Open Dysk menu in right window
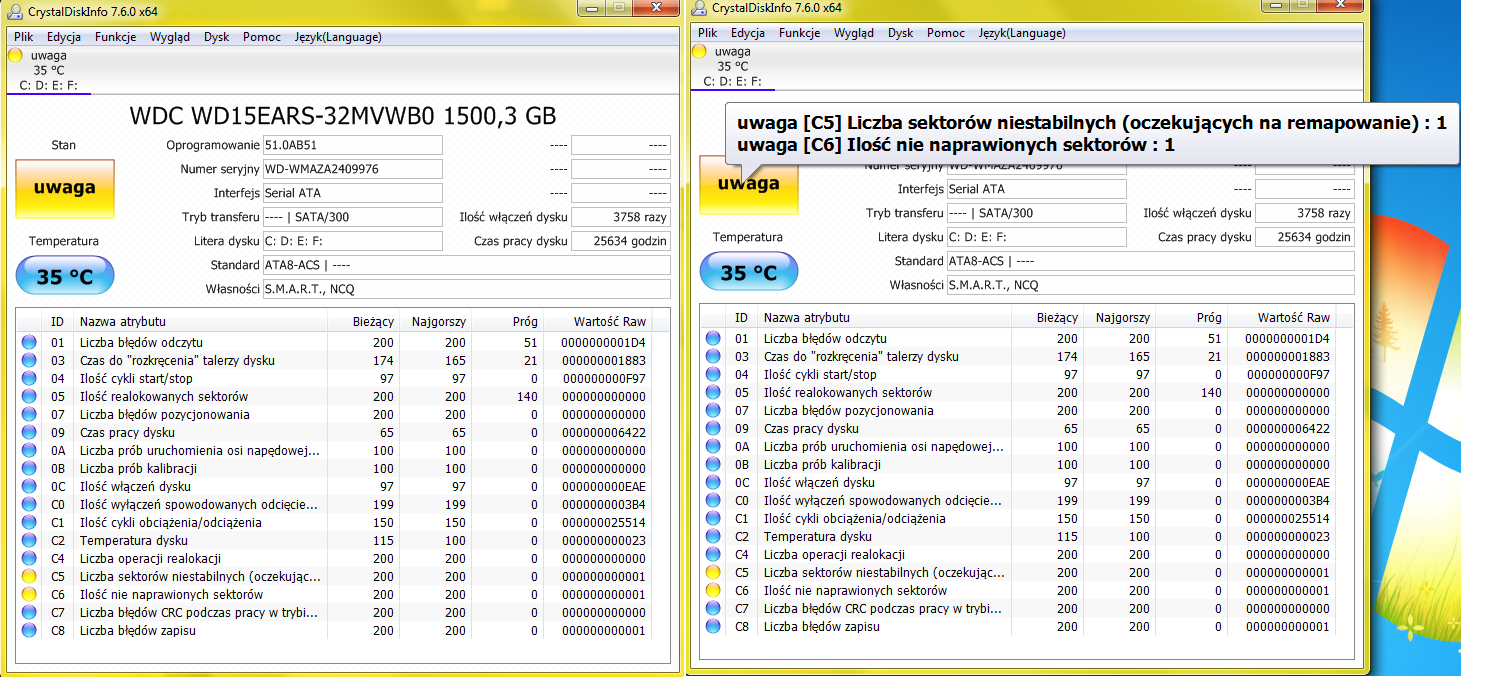This screenshot has height=700, width=1499. 901,33
